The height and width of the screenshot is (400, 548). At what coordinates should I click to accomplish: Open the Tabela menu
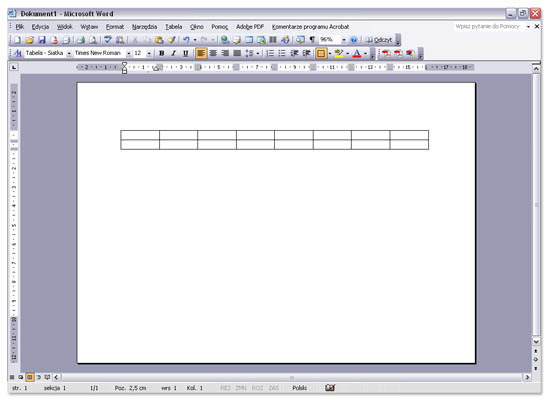pyautogui.click(x=173, y=27)
